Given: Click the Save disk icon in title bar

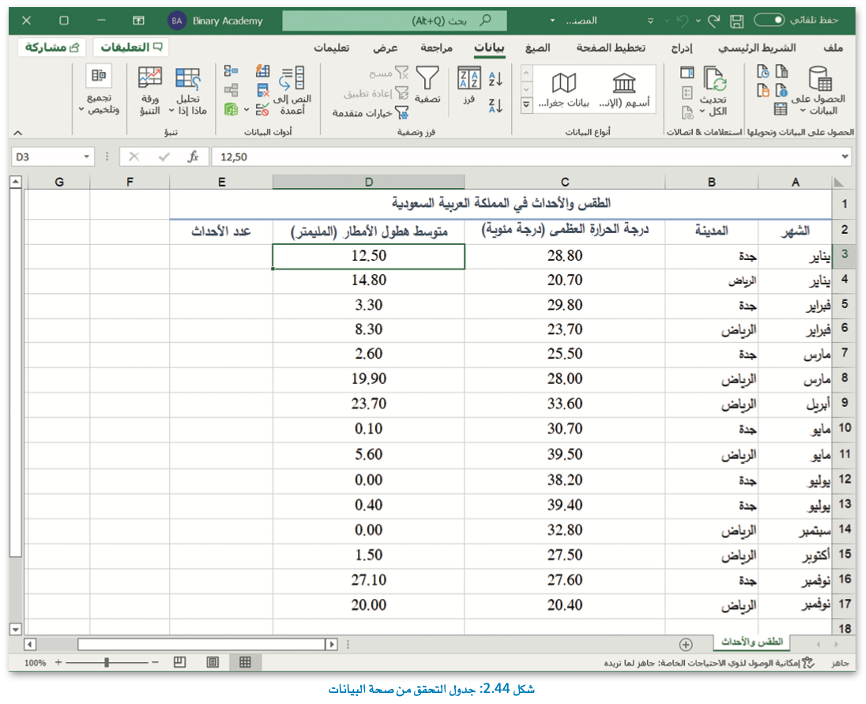Looking at the screenshot, I should click(x=737, y=21).
